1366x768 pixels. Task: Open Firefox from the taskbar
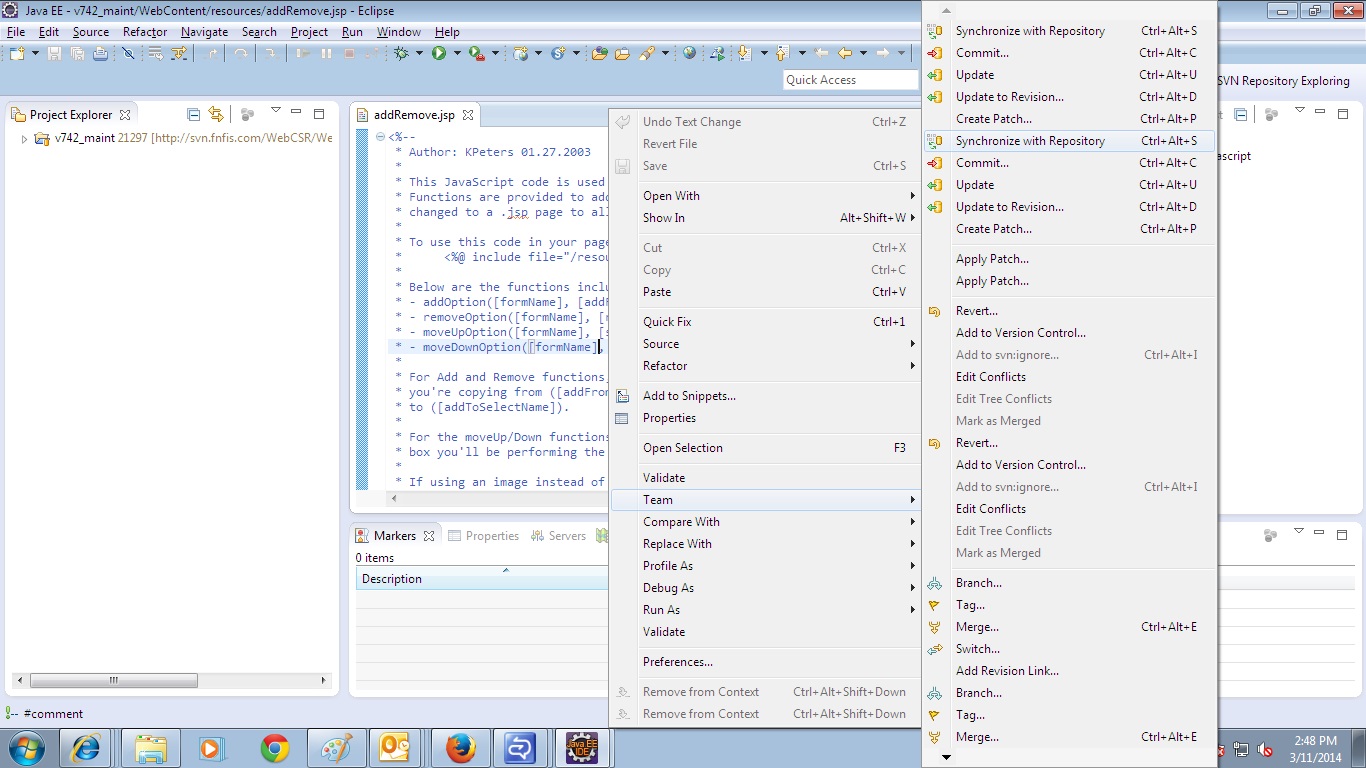tap(460, 748)
